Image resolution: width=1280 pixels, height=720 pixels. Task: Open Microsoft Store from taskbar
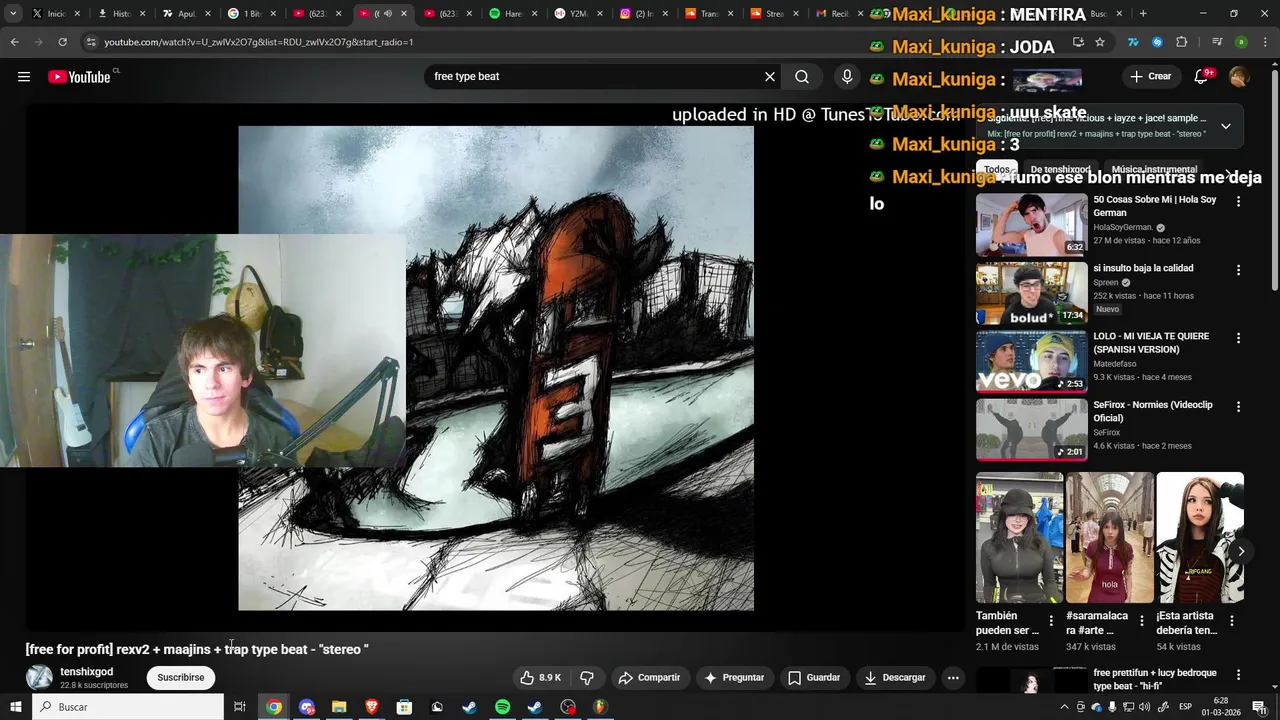[x=404, y=707]
